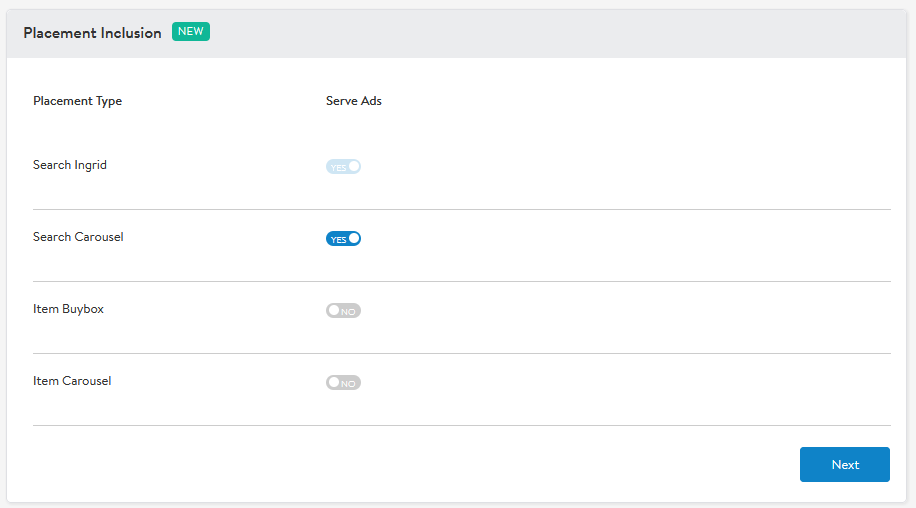The width and height of the screenshot is (916, 508).
Task: Select the Placement Type column header
Action: [77, 101]
